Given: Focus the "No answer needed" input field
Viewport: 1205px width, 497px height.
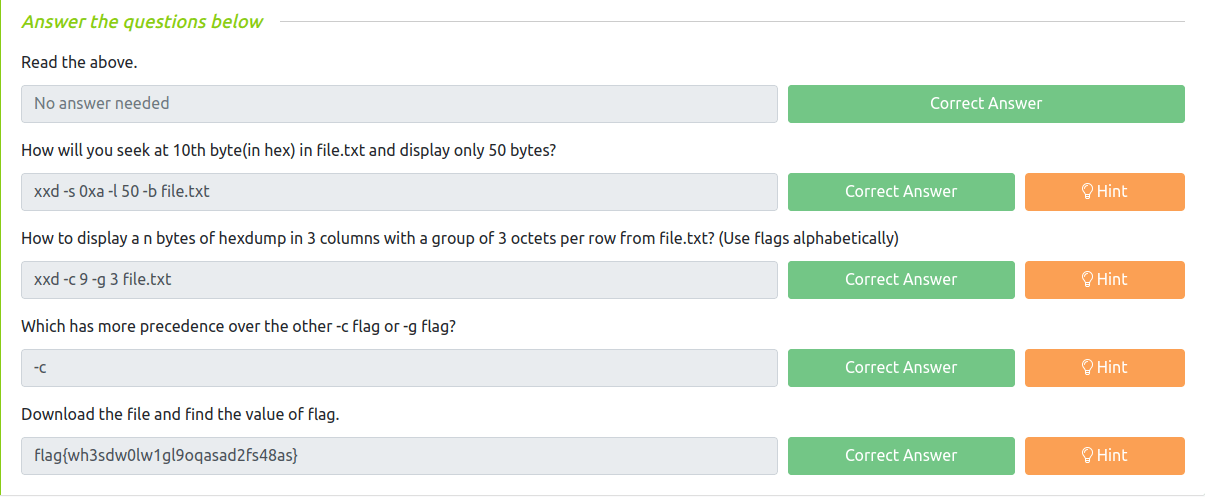Looking at the screenshot, I should 399,104.
